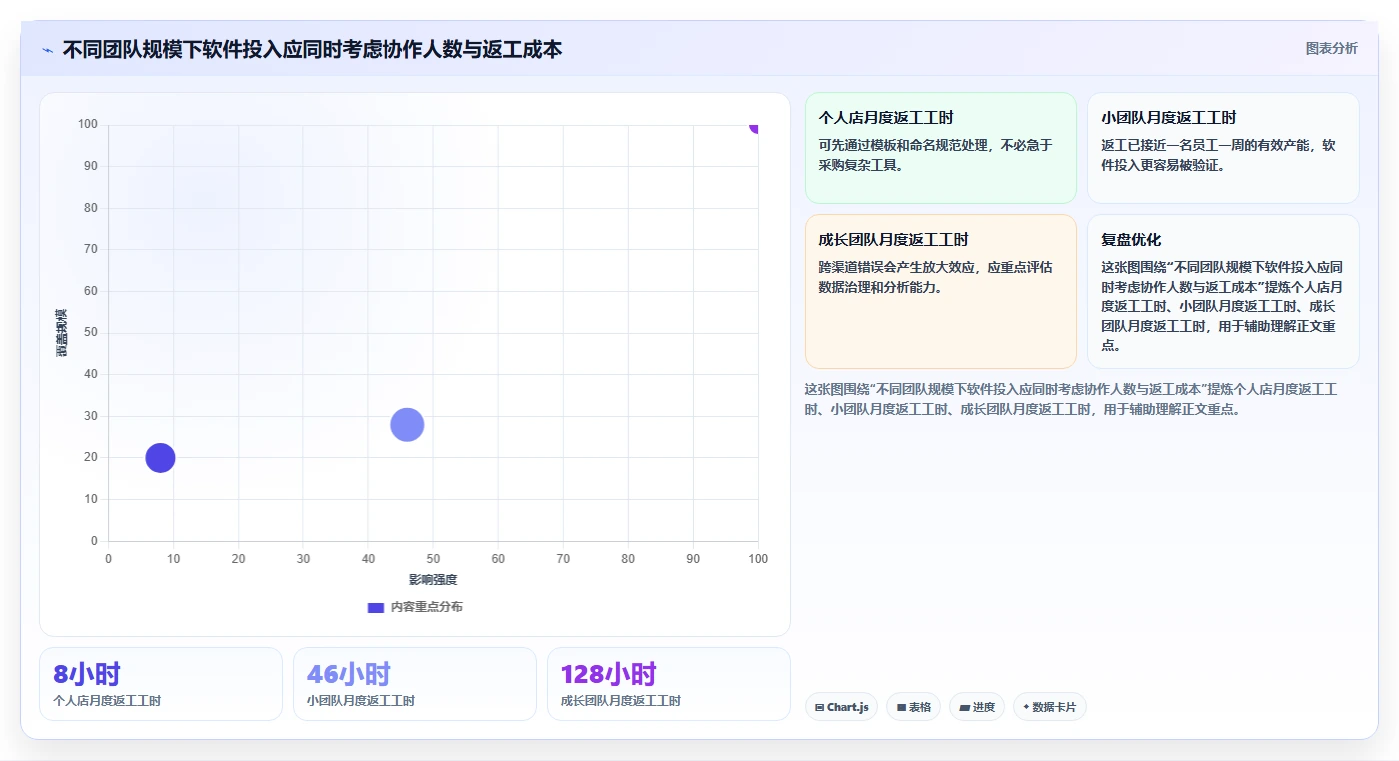The height and width of the screenshot is (761, 1399).
Task: Select the 小团队月度返工工时 info card with description
Action: 1223,148
